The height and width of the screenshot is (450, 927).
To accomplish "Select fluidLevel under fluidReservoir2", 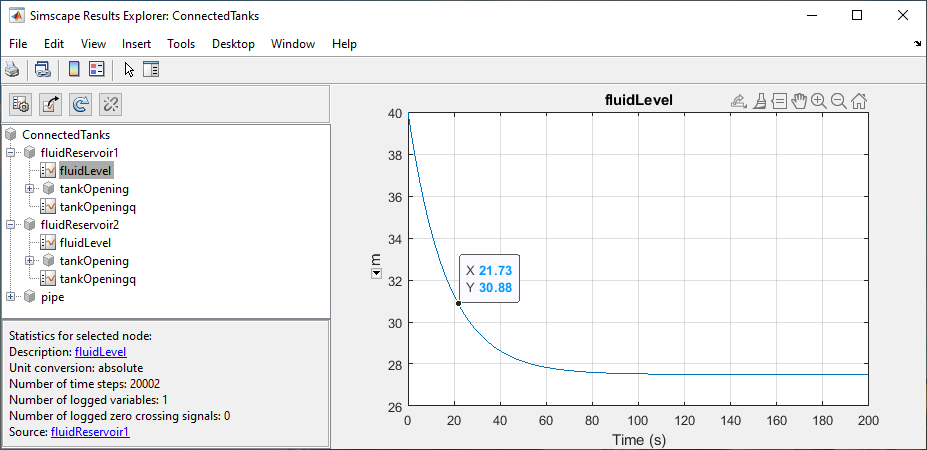I will (x=85, y=243).
